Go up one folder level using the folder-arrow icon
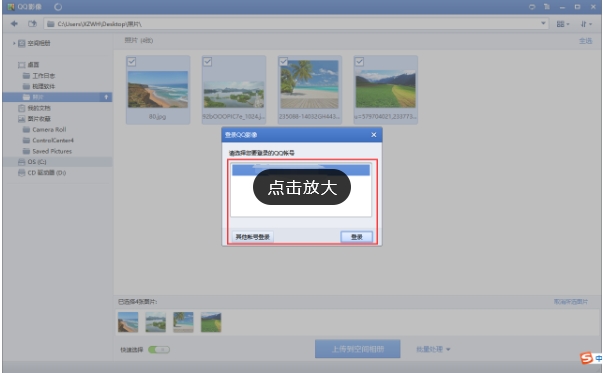The width and height of the screenshot is (603, 373). 32,24
